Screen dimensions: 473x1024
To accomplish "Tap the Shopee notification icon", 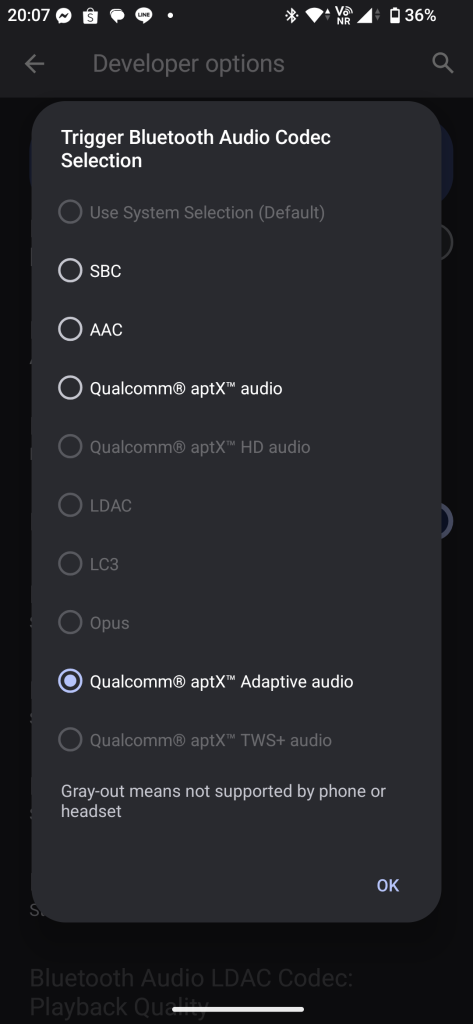I will [90, 16].
